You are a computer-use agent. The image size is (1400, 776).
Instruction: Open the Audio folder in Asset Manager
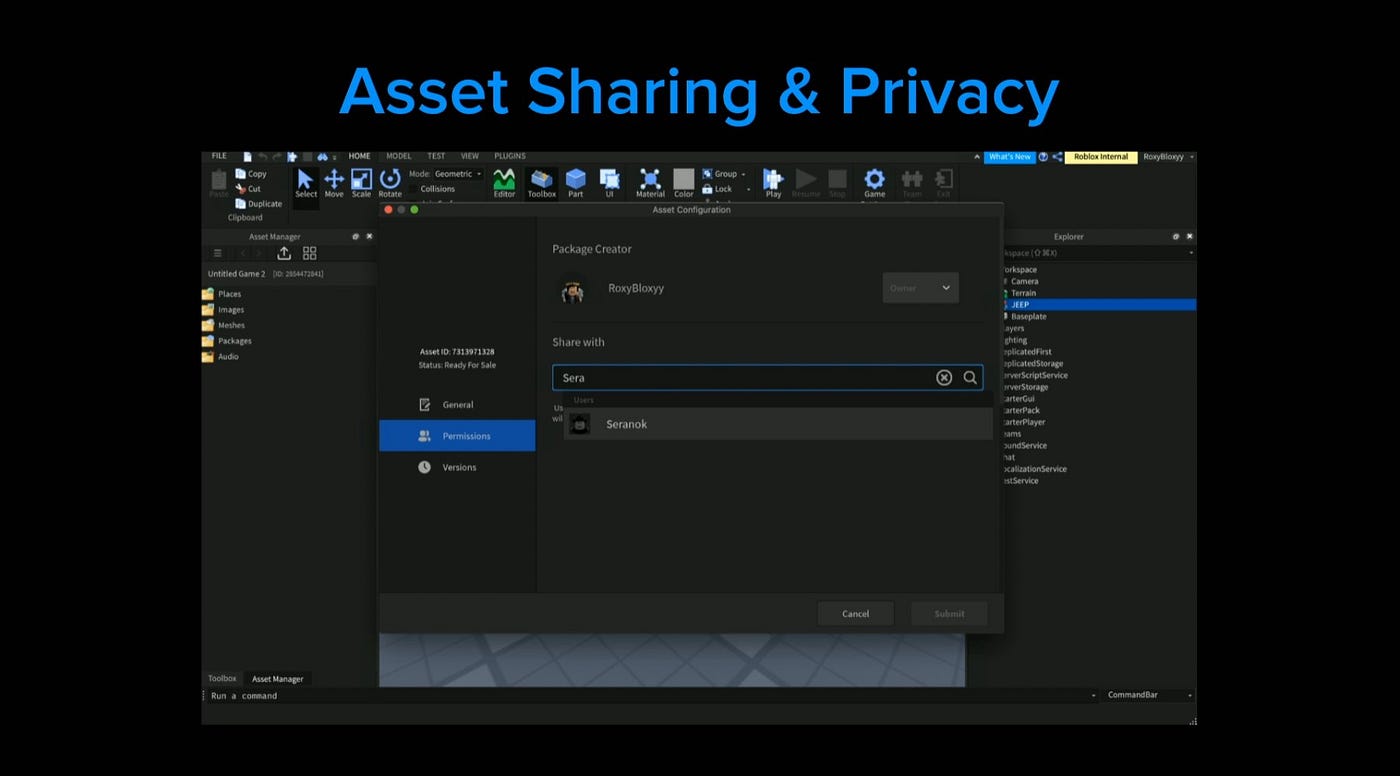pos(220,357)
